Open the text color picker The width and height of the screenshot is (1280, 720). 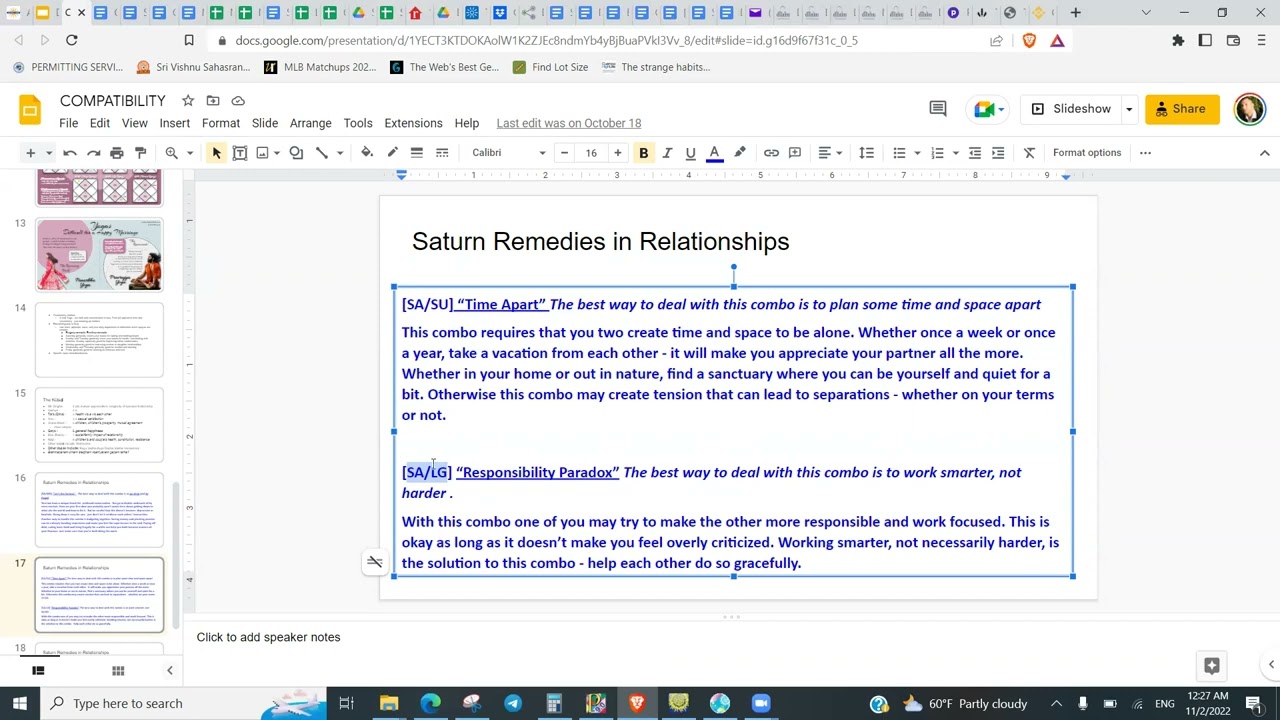tap(714, 153)
